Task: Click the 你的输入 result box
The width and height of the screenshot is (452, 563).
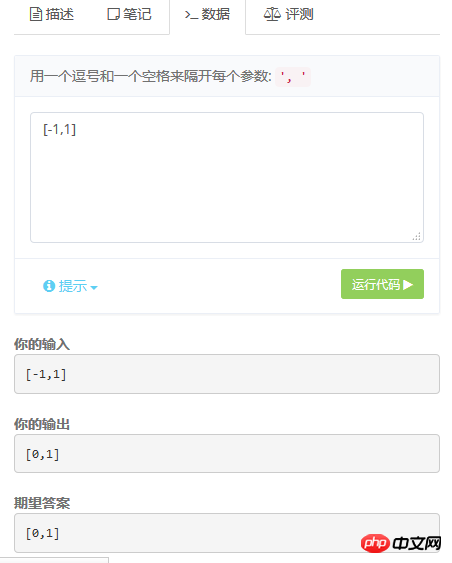Action: click(x=227, y=374)
